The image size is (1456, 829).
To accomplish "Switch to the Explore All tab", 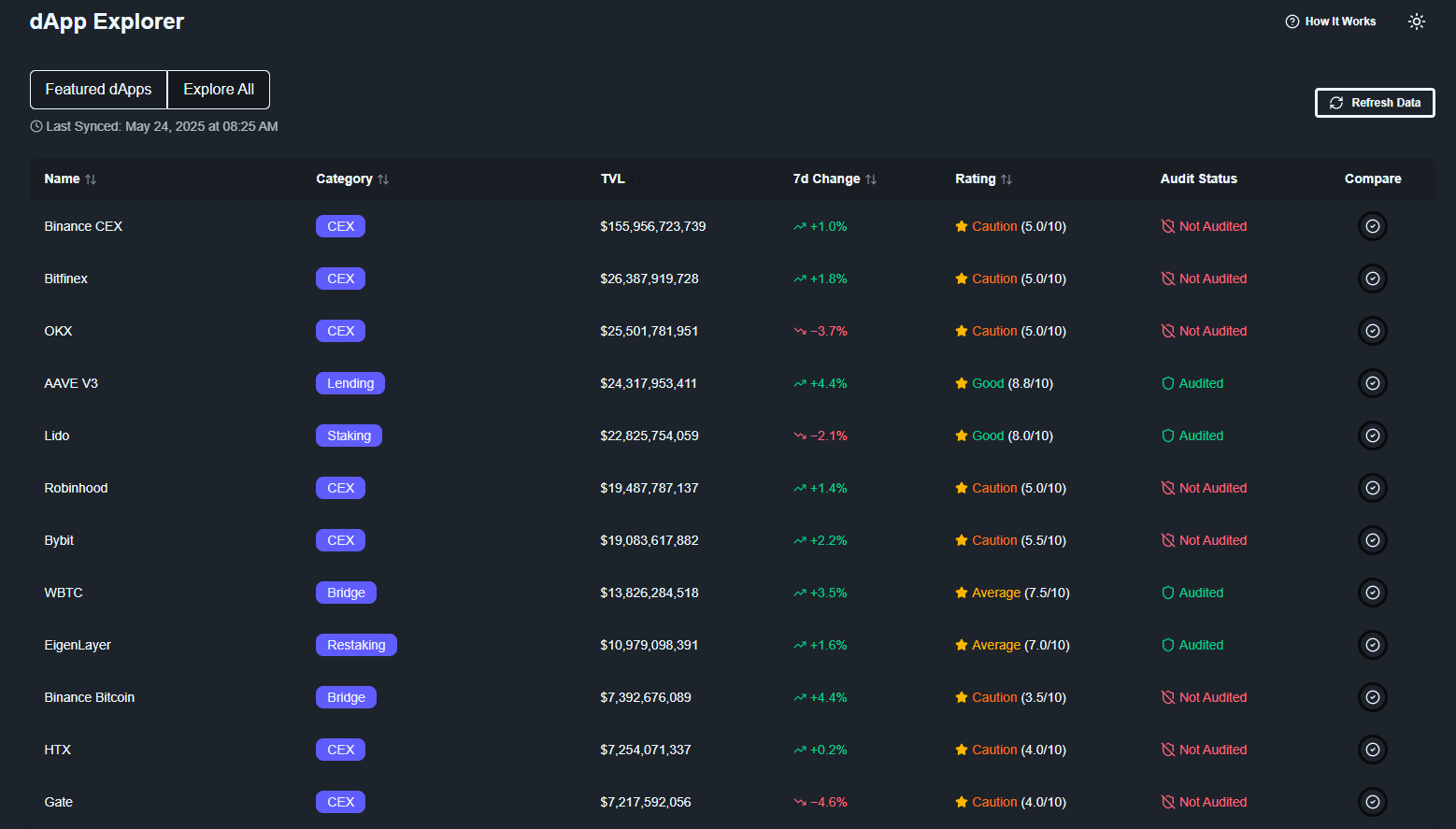I will pyautogui.click(x=219, y=90).
